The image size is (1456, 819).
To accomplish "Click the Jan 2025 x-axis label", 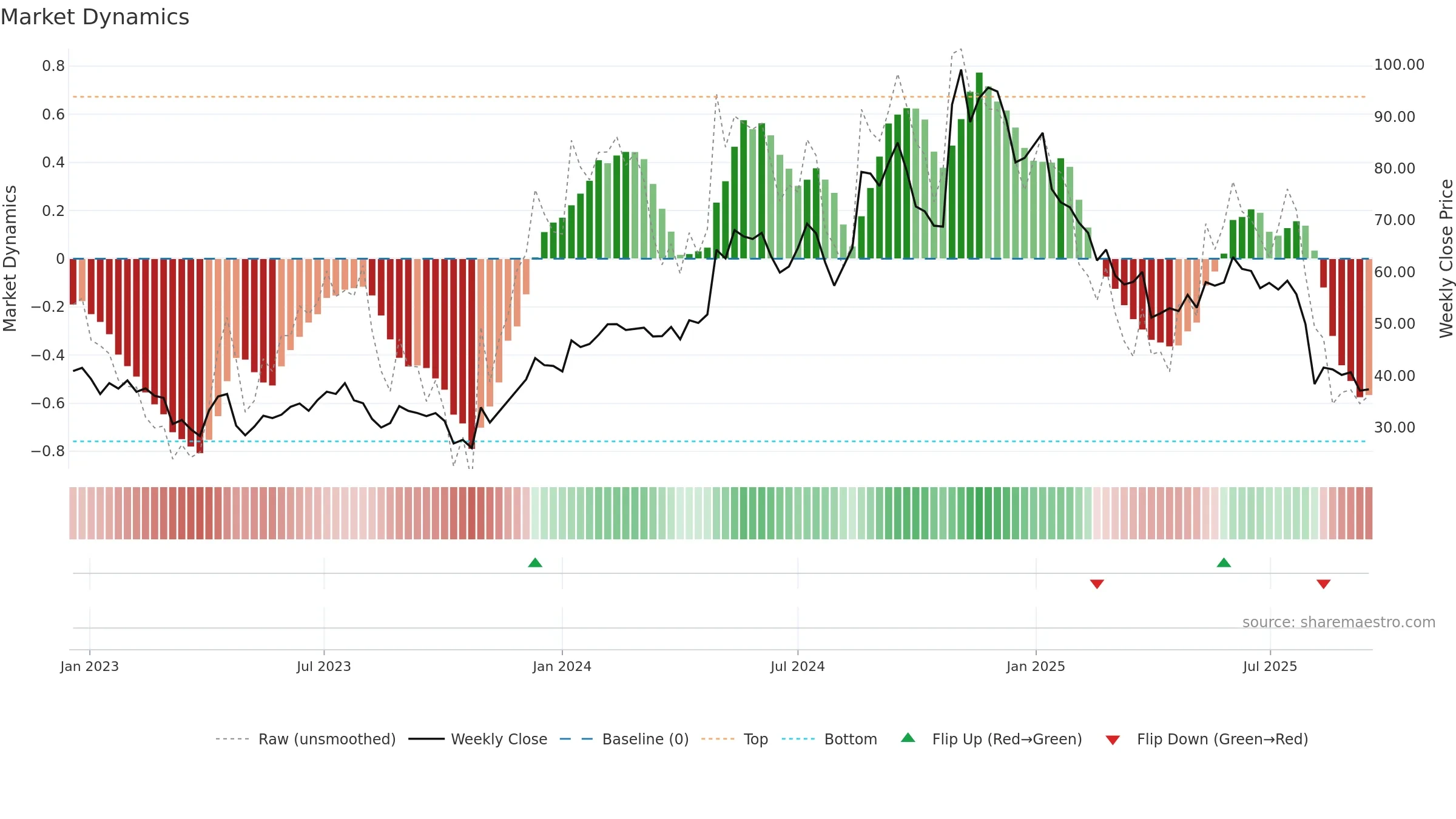I will (1036, 666).
